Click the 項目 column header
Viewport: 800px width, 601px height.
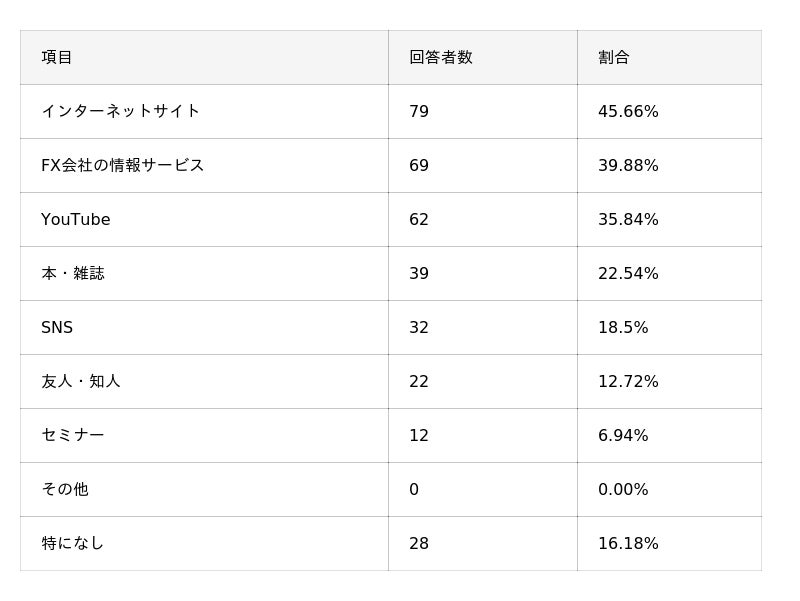[56, 57]
